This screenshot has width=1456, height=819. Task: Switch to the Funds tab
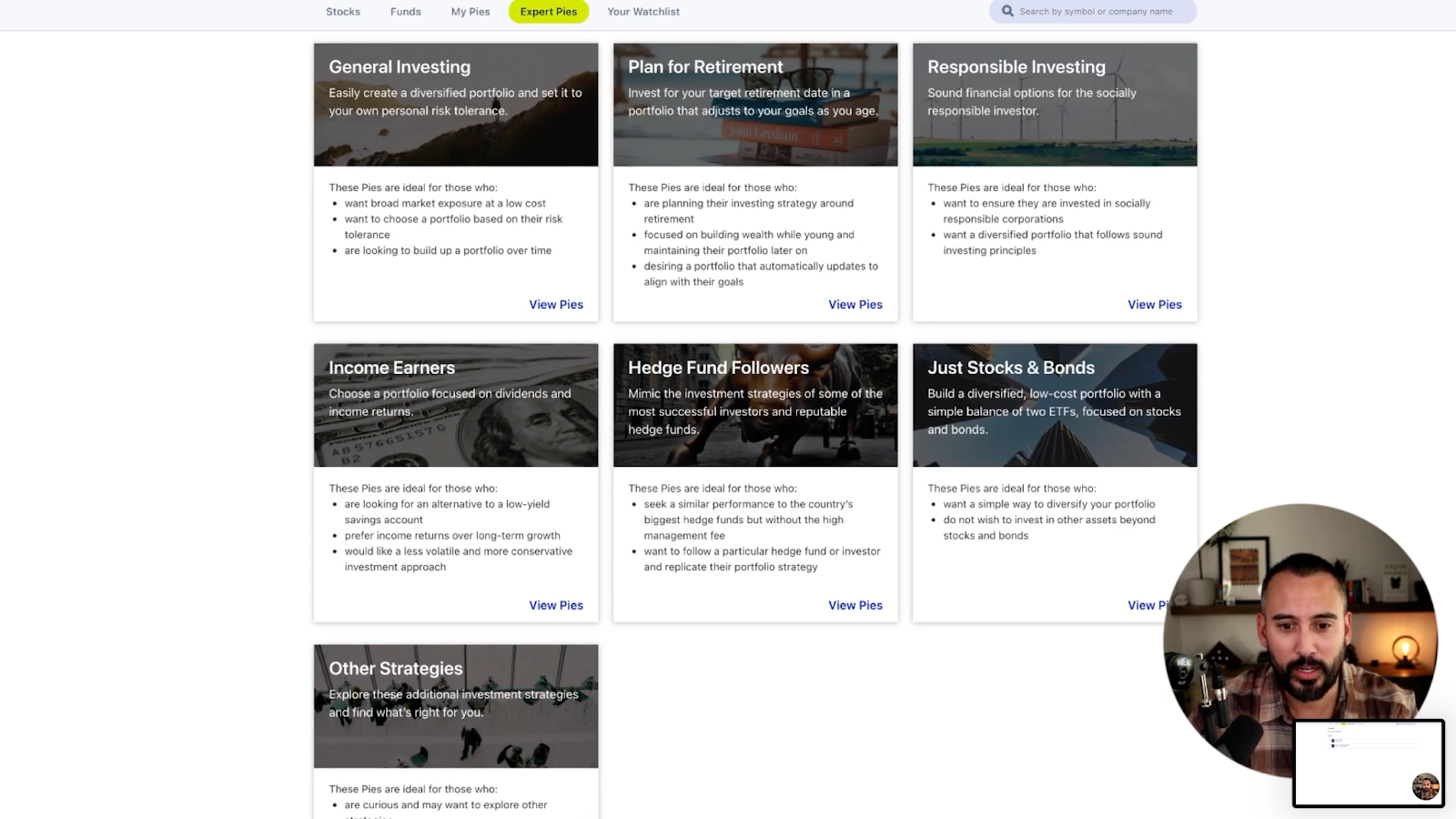406,12
